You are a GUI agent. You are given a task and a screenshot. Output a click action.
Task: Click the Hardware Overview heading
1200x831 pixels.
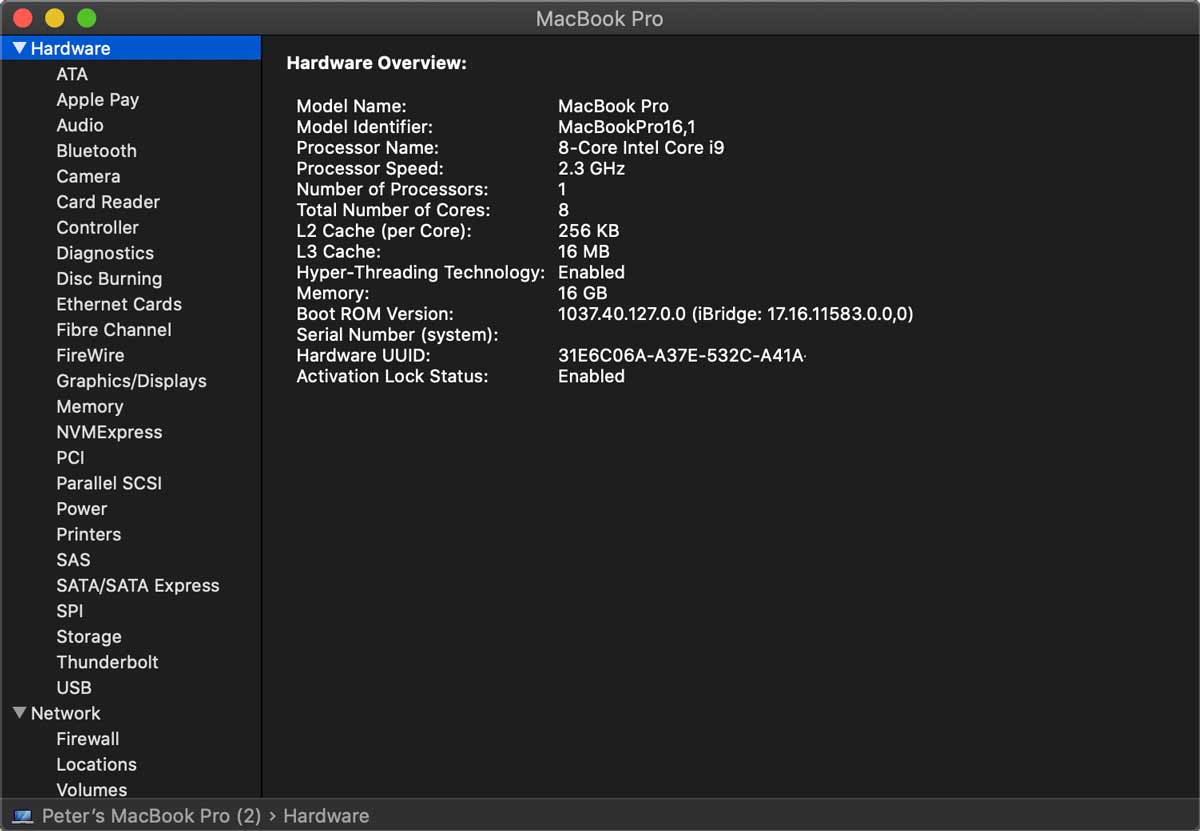coord(377,63)
